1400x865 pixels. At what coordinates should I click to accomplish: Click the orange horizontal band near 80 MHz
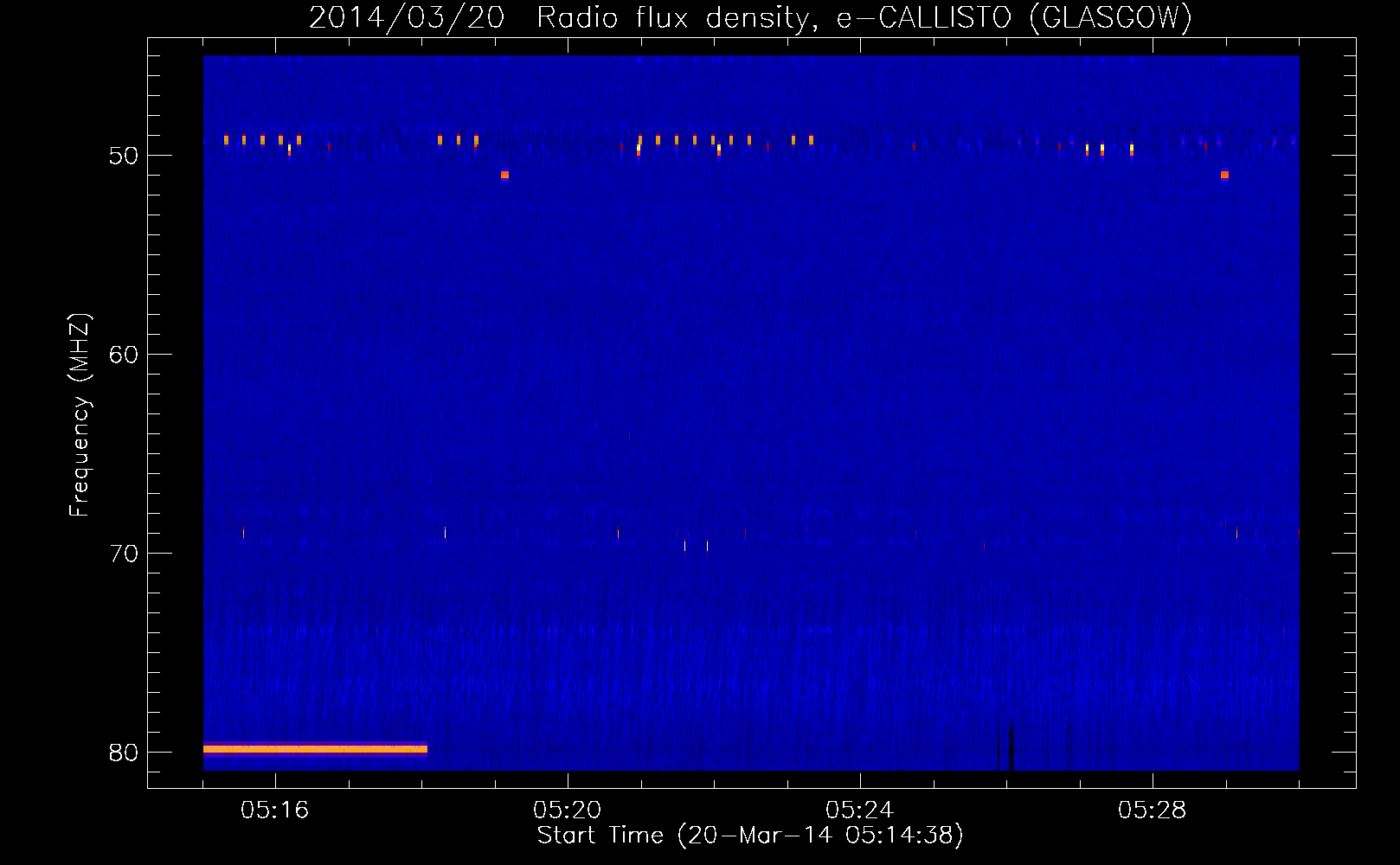[x=315, y=749]
